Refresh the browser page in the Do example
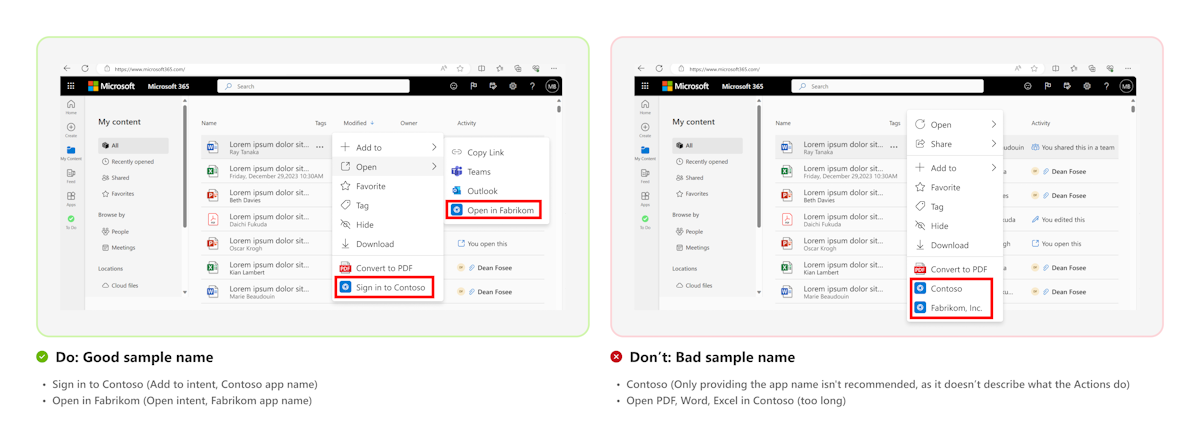This screenshot has height=444, width=1200. coord(85,69)
